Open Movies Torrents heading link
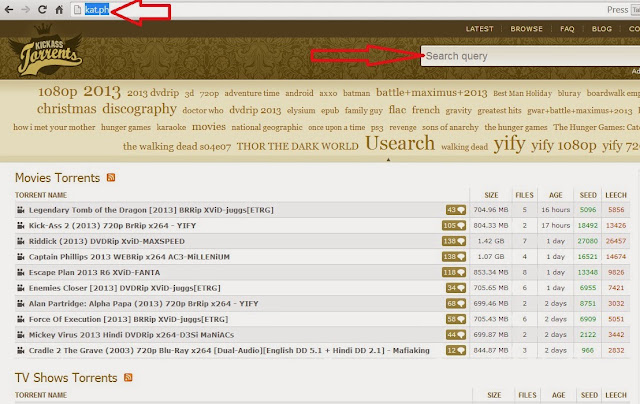640x404 pixels. click(x=58, y=178)
